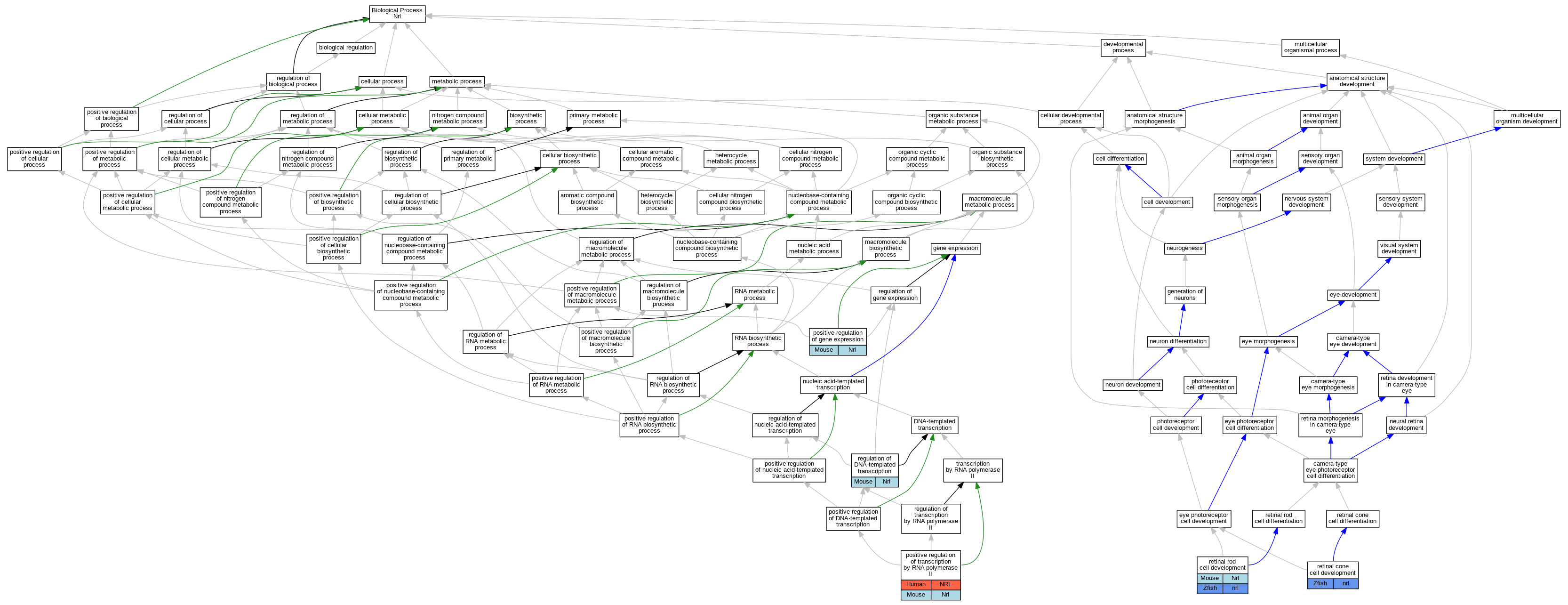Select the 'positive regulation of DNA-templated transcription' node

[x=853, y=518]
